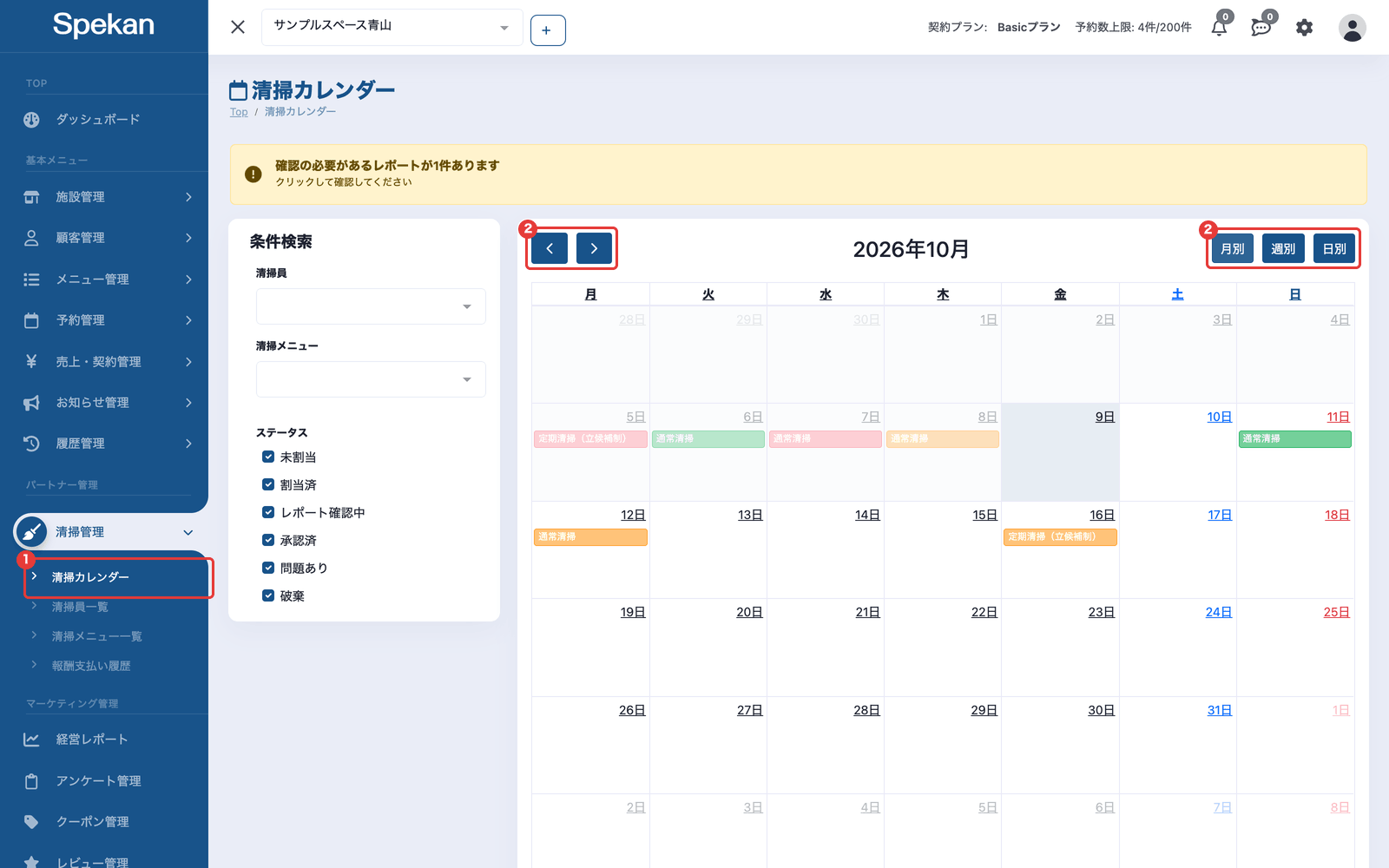This screenshot has height=868, width=1389.
Task: Click the 顧客管理 person icon
Action: pyautogui.click(x=31, y=238)
